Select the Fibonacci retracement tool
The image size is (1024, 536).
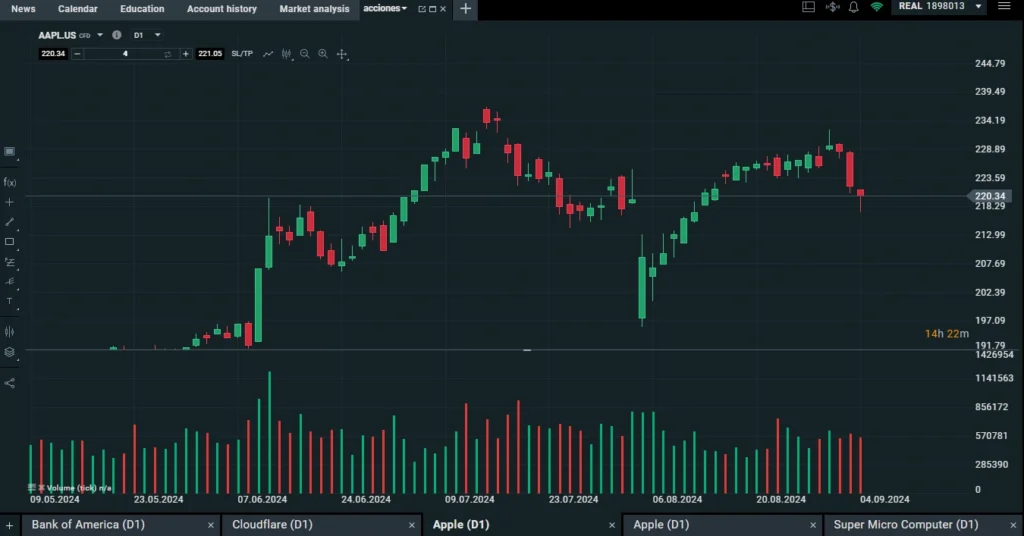[x=10, y=262]
